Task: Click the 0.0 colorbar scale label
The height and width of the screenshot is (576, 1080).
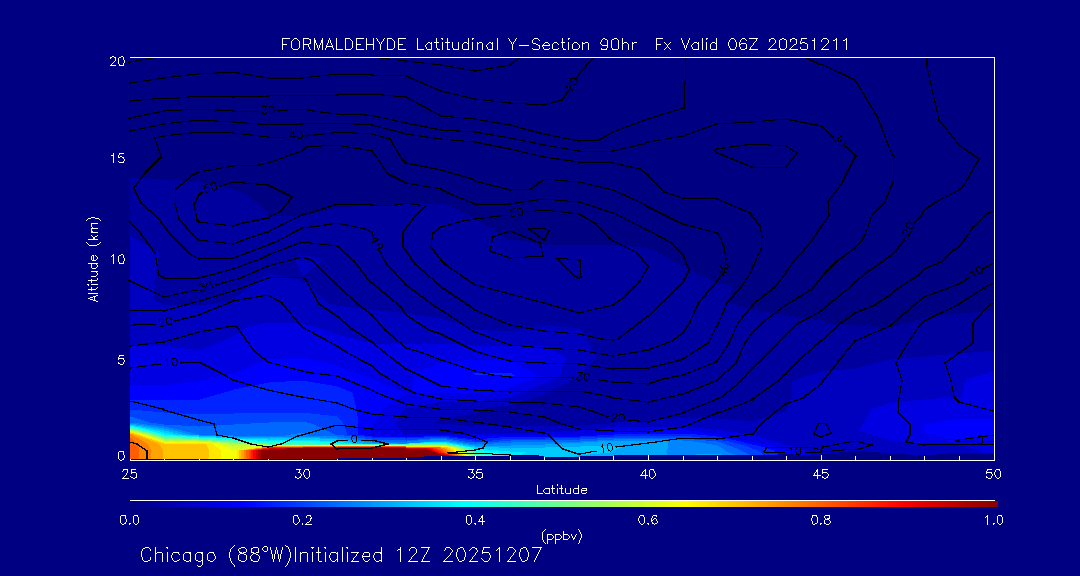Action: coord(129,520)
